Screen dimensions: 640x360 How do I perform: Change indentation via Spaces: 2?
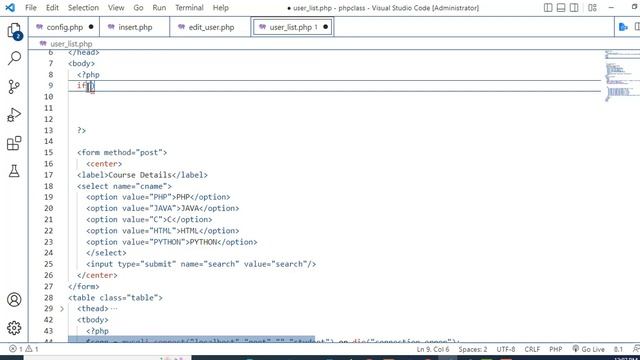click(x=473, y=349)
